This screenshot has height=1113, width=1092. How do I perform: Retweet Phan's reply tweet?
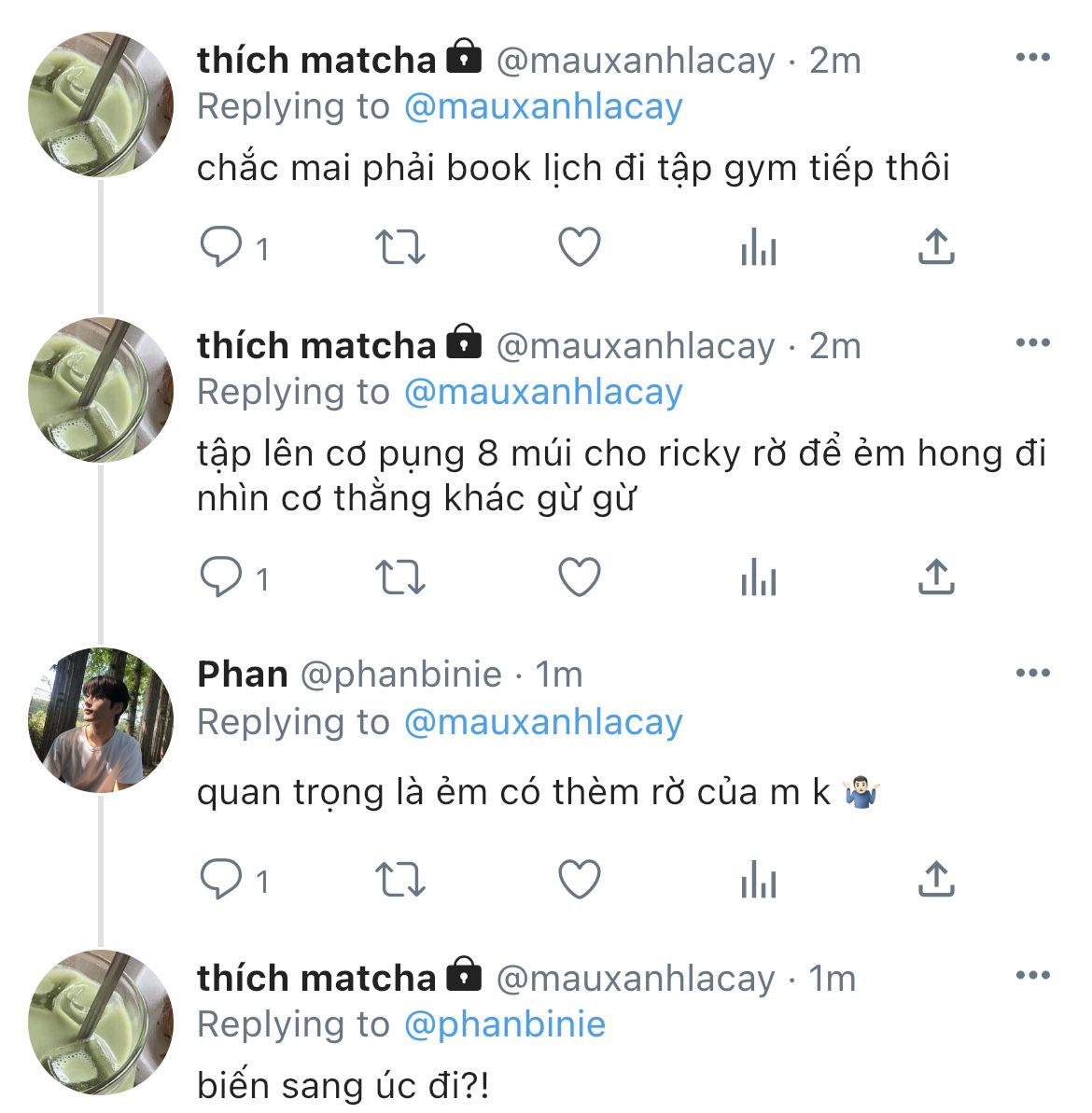click(399, 880)
